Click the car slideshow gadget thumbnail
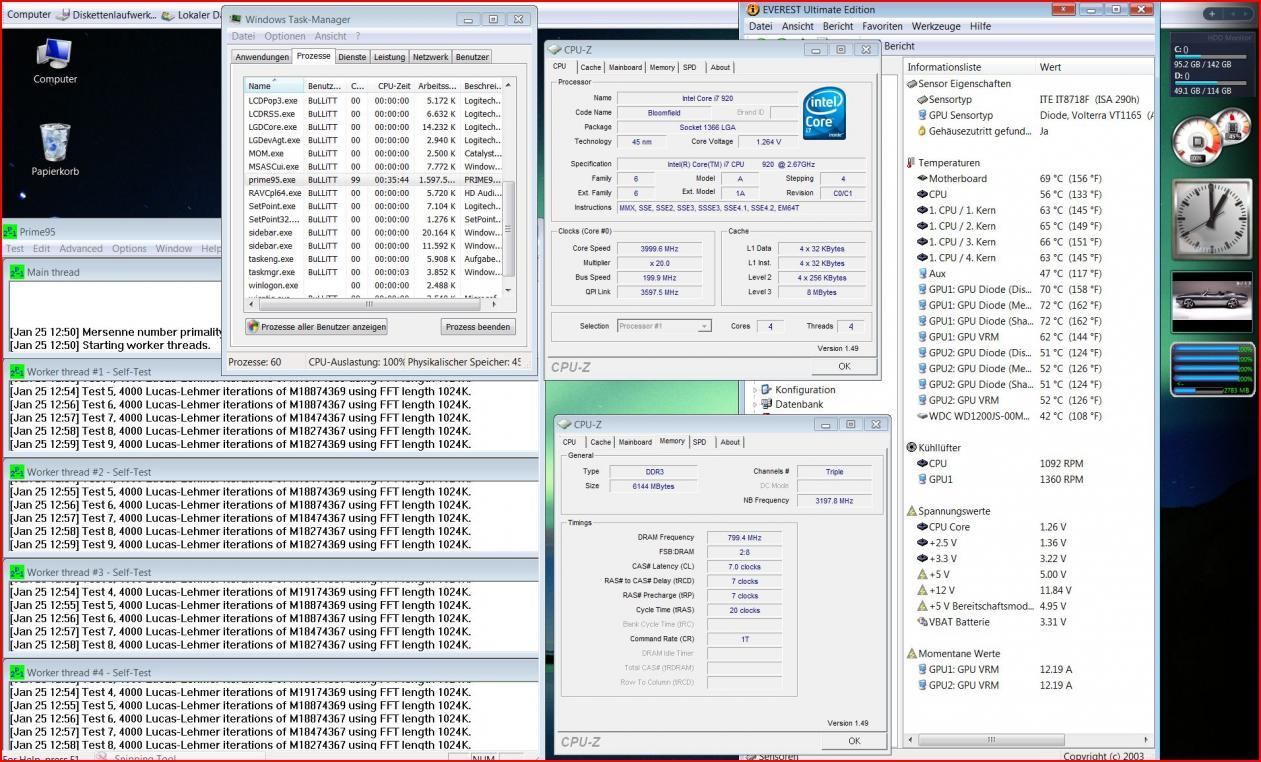 point(1211,302)
